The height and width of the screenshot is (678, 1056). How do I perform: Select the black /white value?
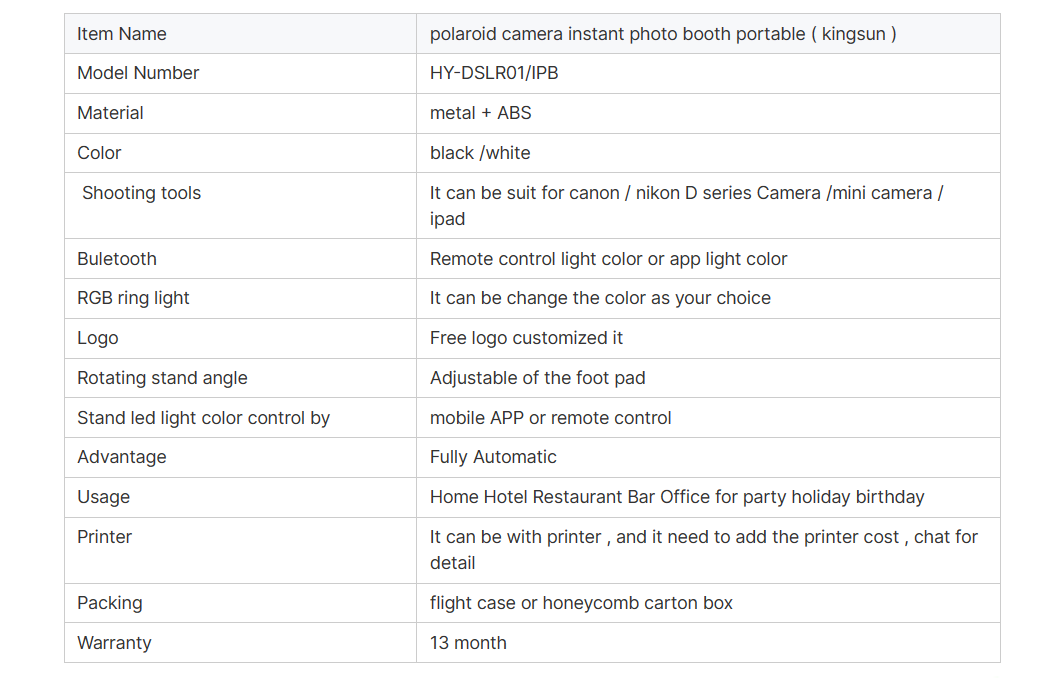[x=480, y=153]
